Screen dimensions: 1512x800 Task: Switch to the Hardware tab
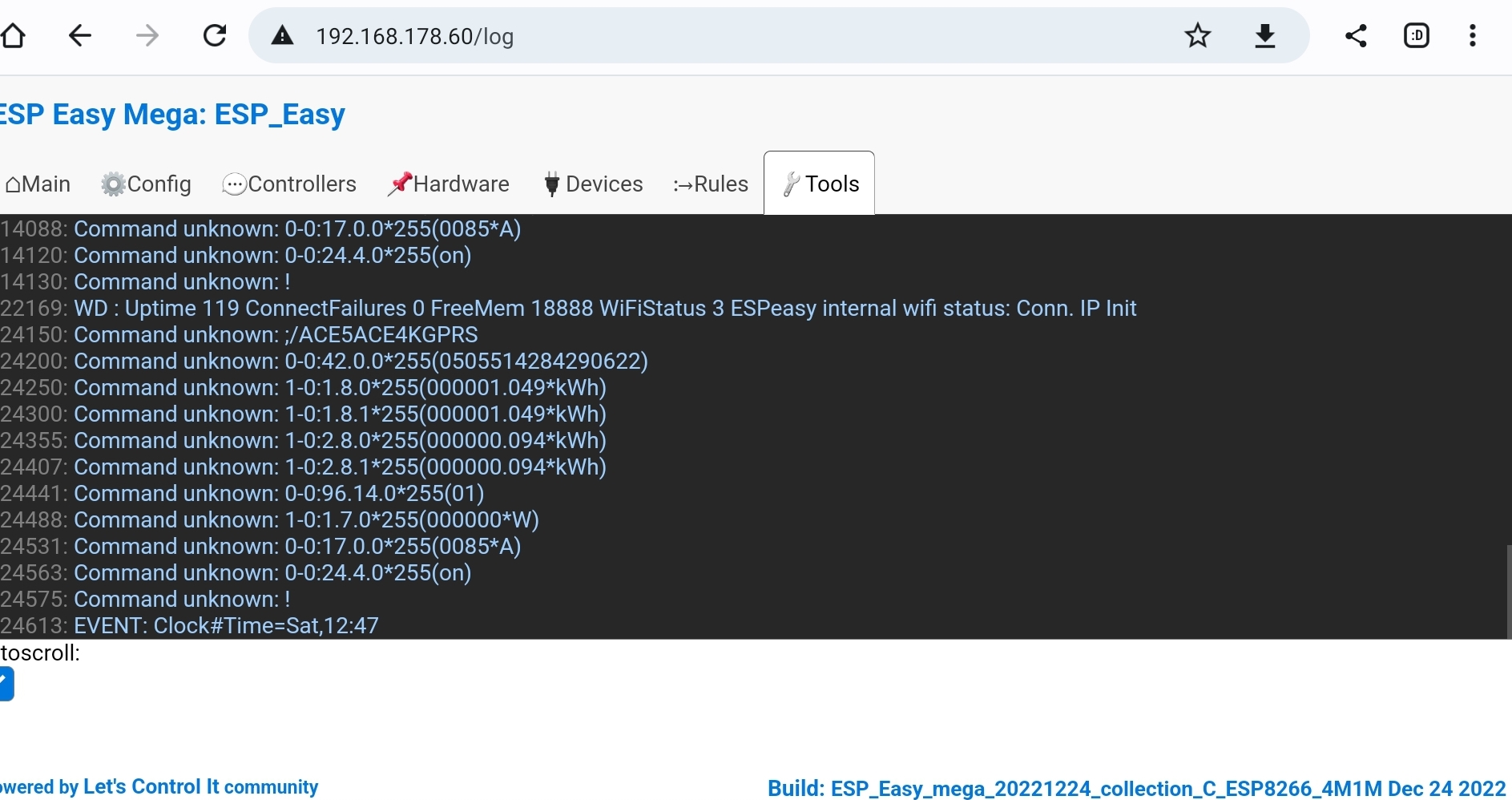tap(448, 184)
